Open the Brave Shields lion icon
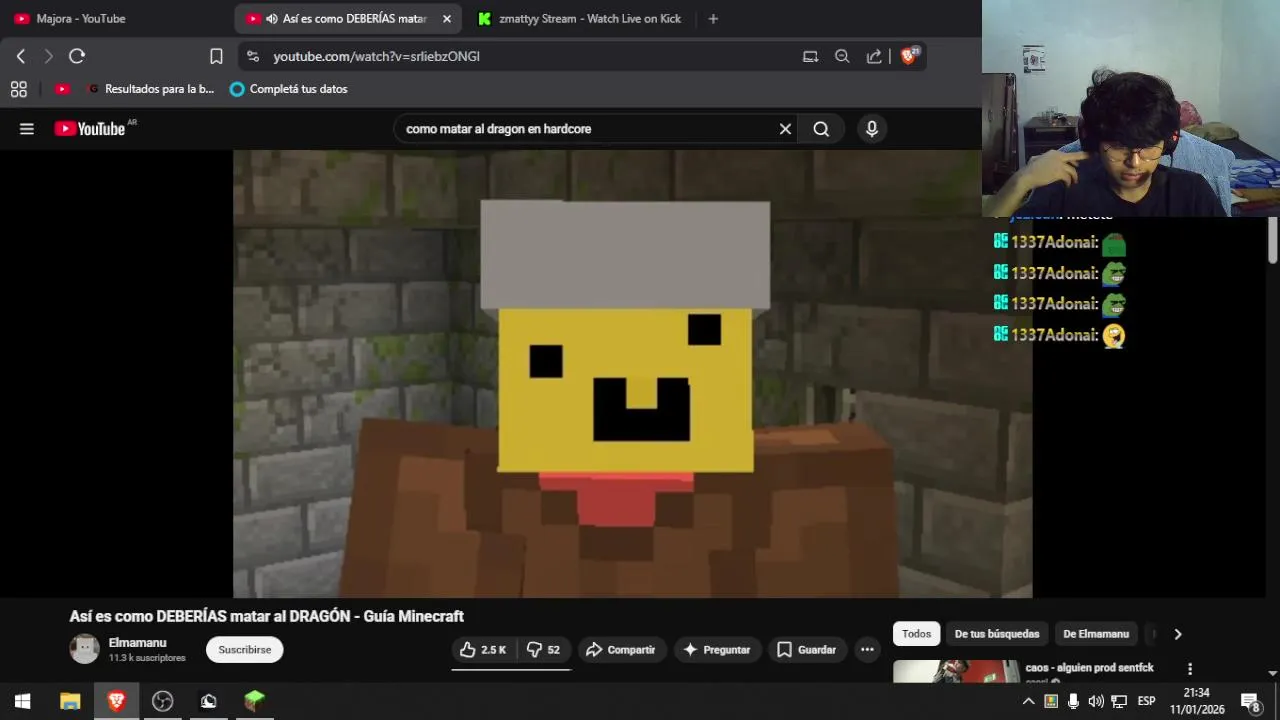Image resolution: width=1280 pixels, height=720 pixels. 909,56
